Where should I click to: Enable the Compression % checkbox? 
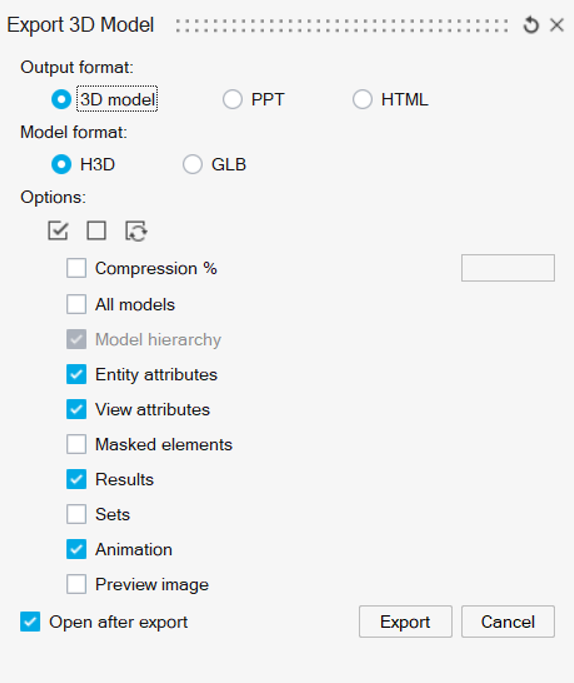tap(76, 268)
